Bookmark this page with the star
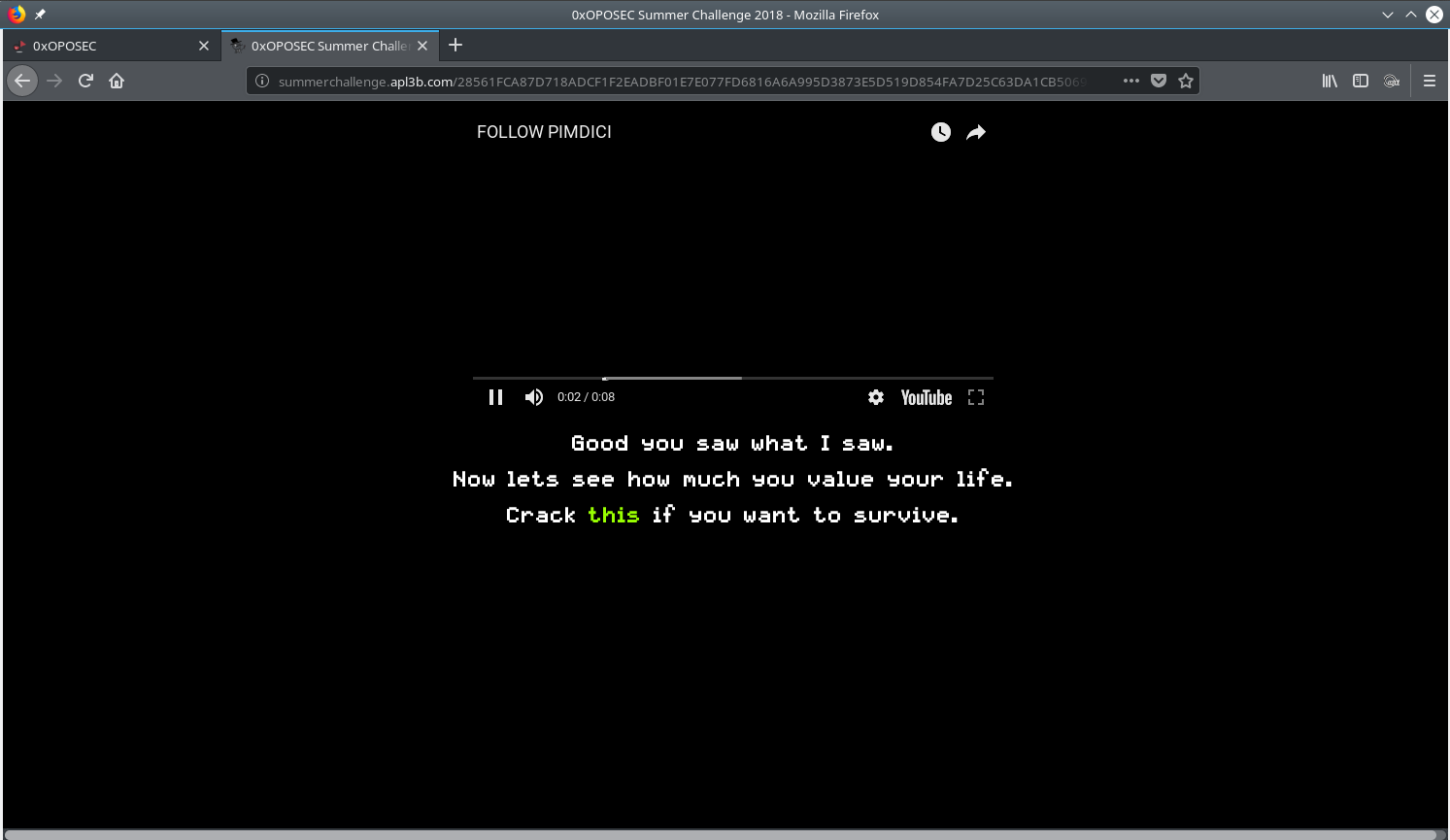The height and width of the screenshot is (840, 1450). pos(1185,81)
